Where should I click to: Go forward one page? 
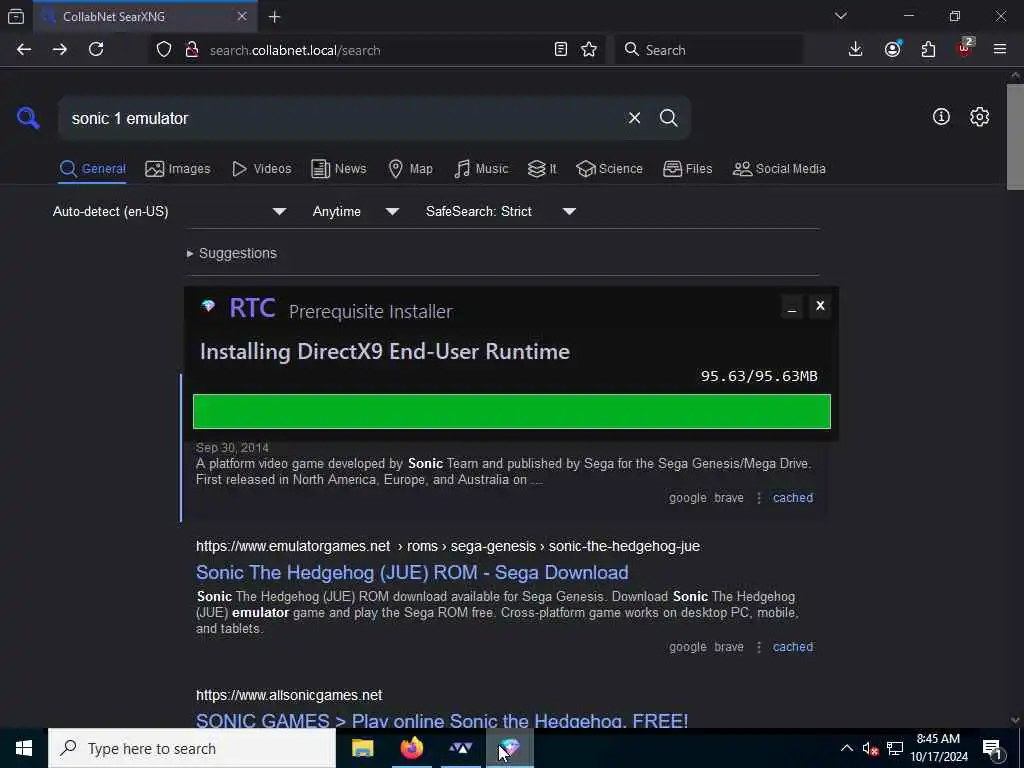click(59, 50)
